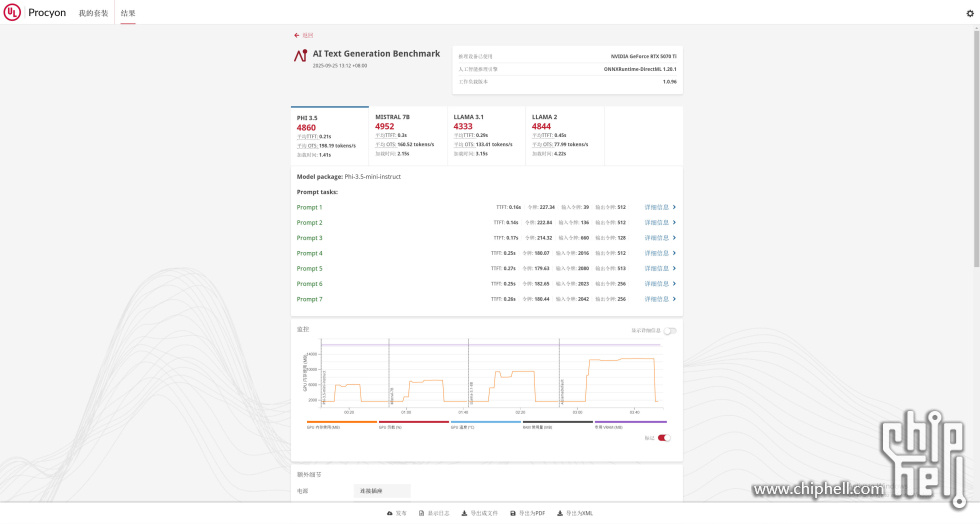Image resolution: width=980 pixels, height=524 pixels.
Task: Click the Phi-3.5-mini-instruct model package text
Action: tap(372, 176)
